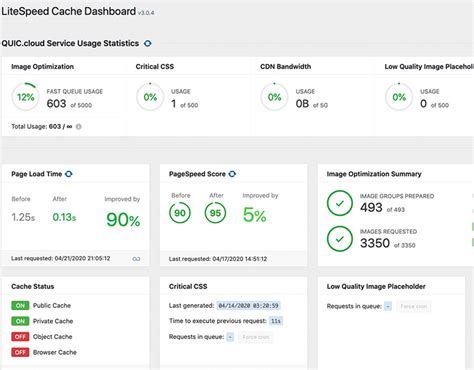Screen dimensions: 474x370
Task: Click CDN Bandwidth 0% usage gauge
Action: pyautogui.click(x=274, y=97)
